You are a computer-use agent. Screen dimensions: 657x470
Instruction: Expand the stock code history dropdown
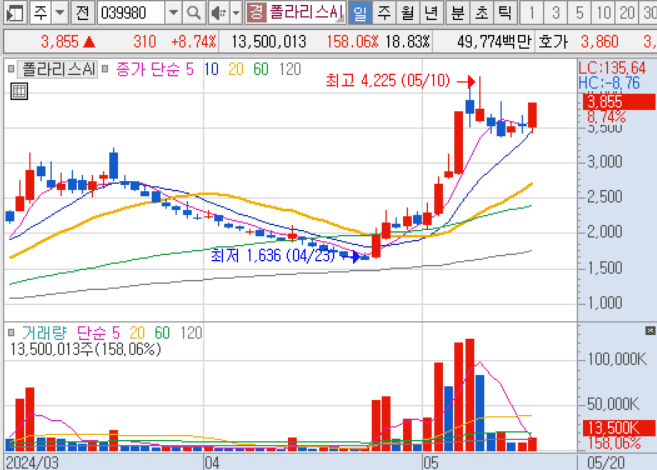173,13
